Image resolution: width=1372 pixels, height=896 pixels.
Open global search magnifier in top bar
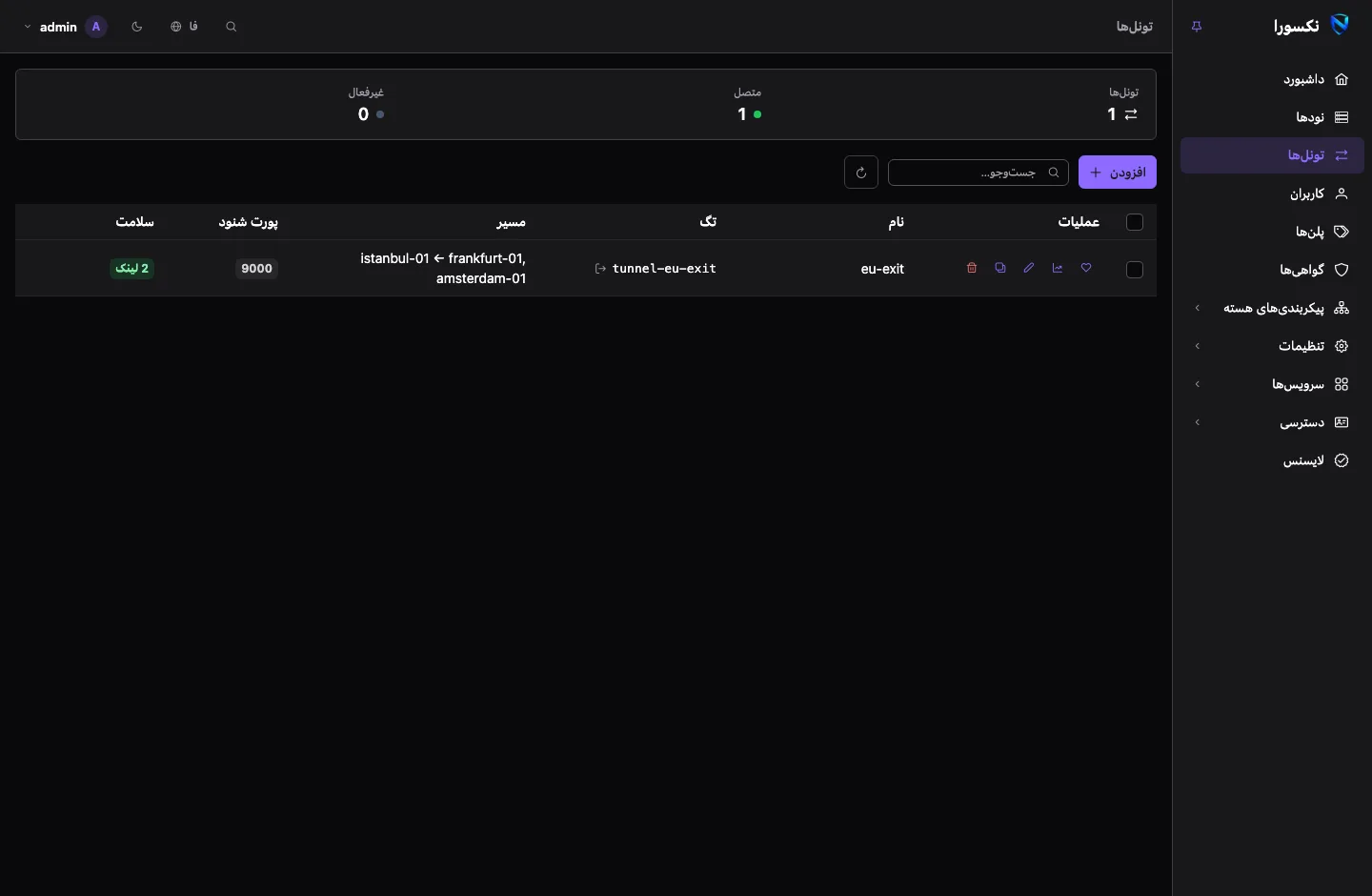[232, 27]
